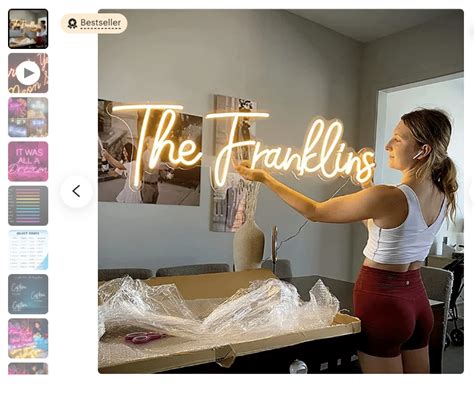474x394 pixels.
Task: Select the 'It Was All A Dream' thumbnail
Action: point(28,161)
